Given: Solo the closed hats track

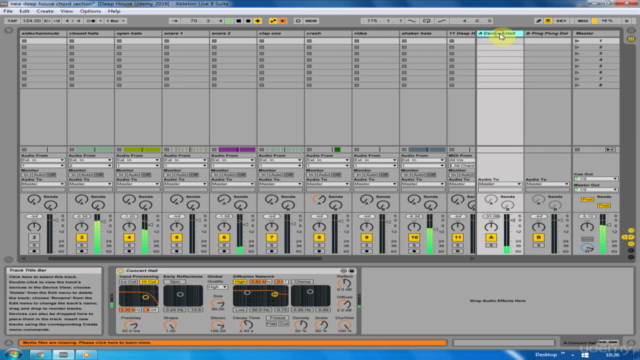Looking at the screenshot, I should pos(82,245).
